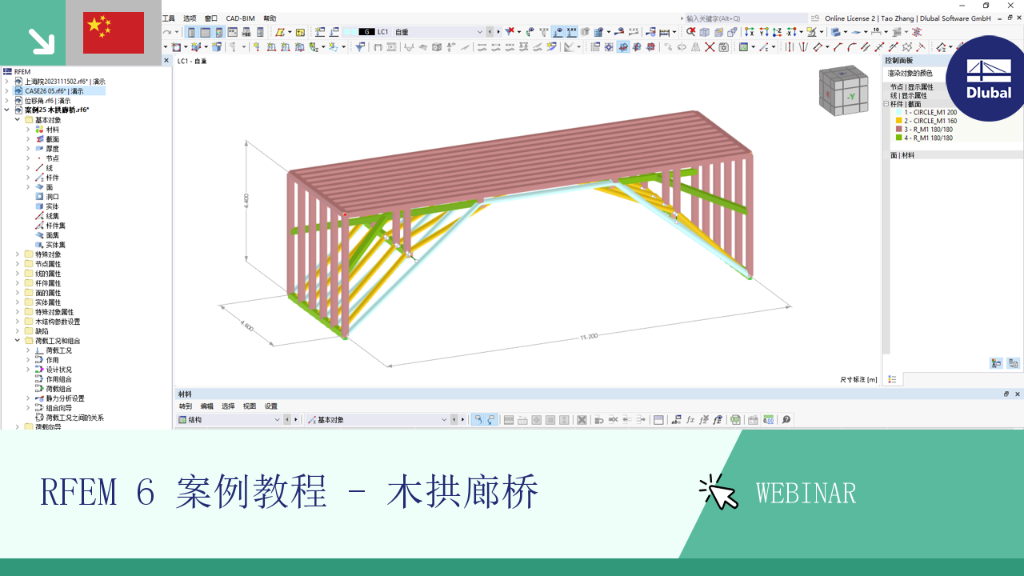Collapse the 基本对象 folder in the navigator
Viewport: 1024px width, 576px height.
point(18,120)
